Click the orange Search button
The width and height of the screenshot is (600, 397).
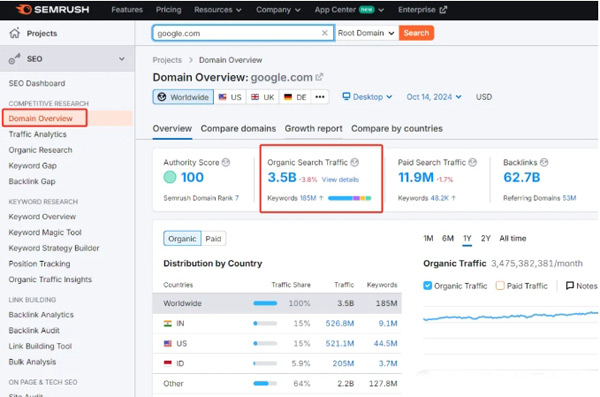[416, 33]
